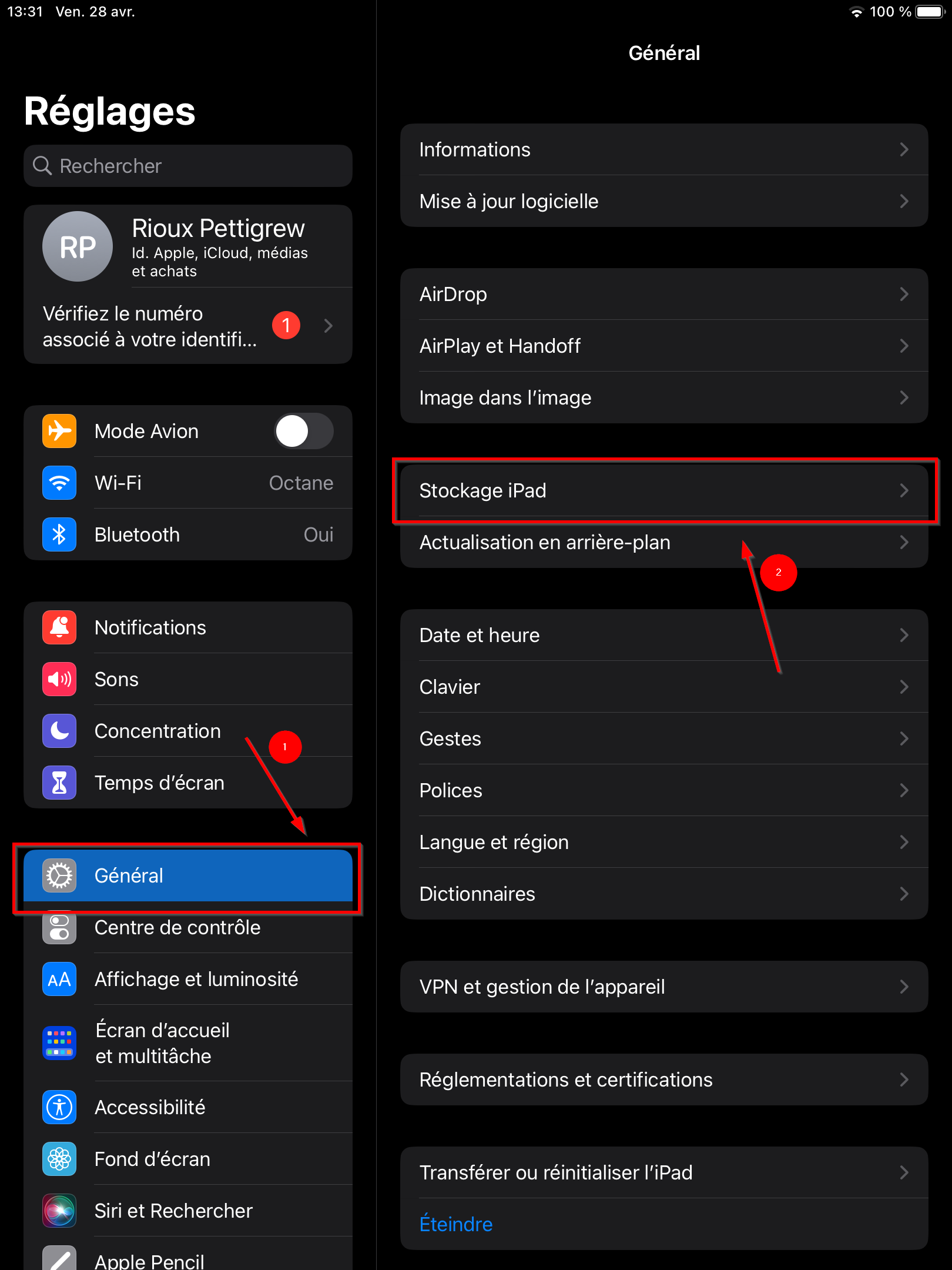Expand the Clavier settings chevron
Viewport: 952px width, 1270px height.
click(904, 687)
